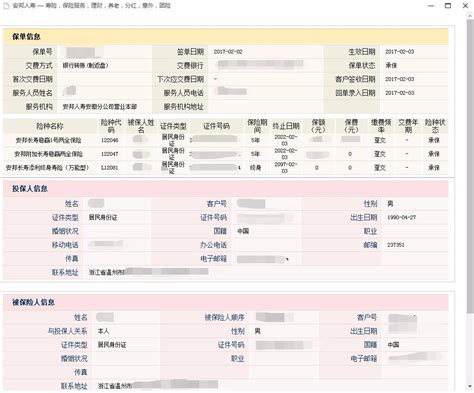Click 与投保人关系 value 本人
474x393 pixels.
(x=103, y=331)
